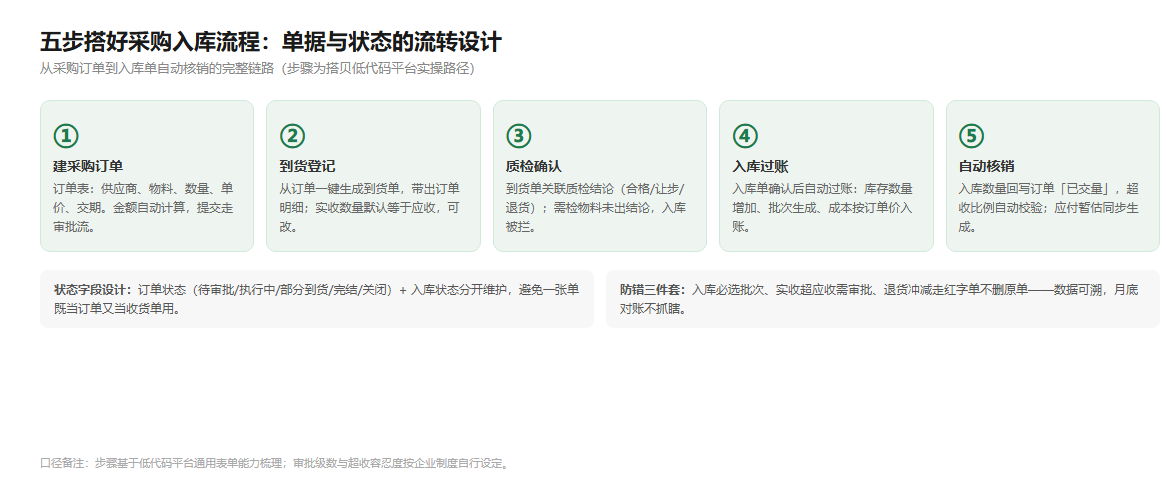Click circled number ① above 建采购订单
The height and width of the screenshot is (486, 1166).
coord(66,136)
